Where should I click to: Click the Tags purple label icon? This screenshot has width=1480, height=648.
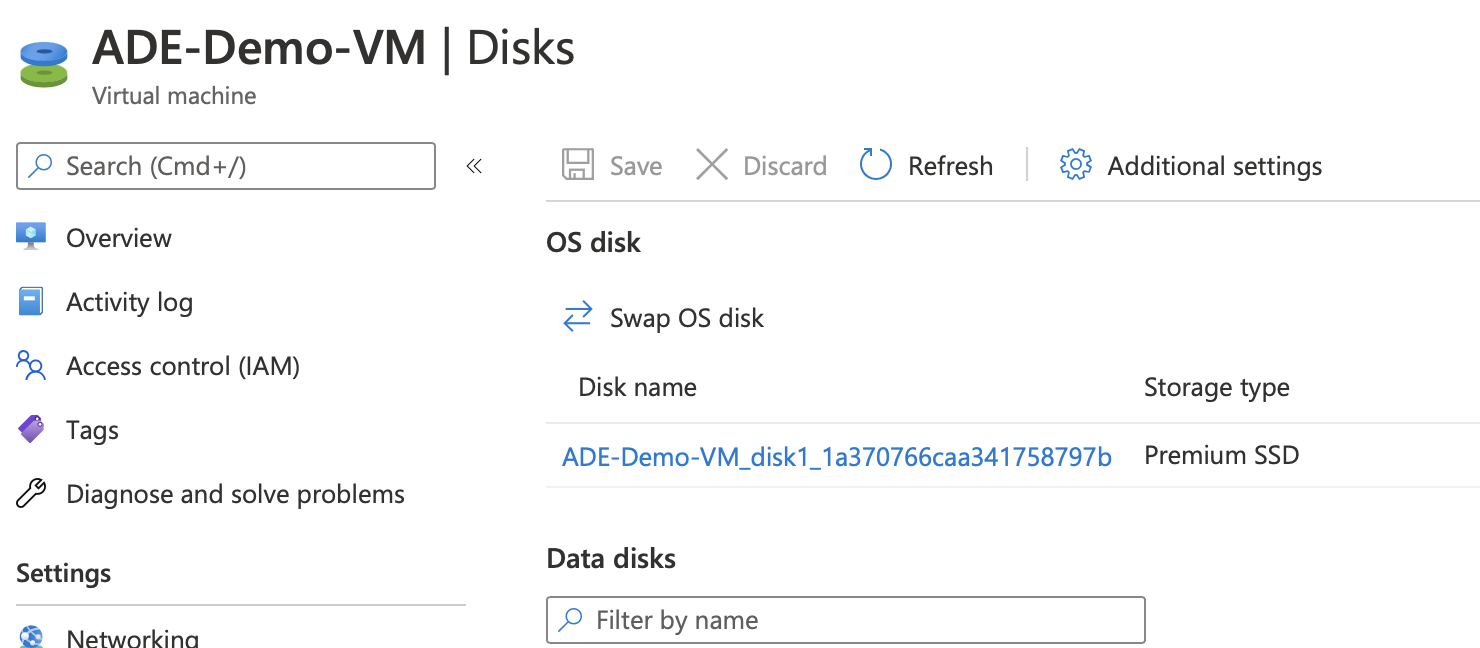coord(31,430)
